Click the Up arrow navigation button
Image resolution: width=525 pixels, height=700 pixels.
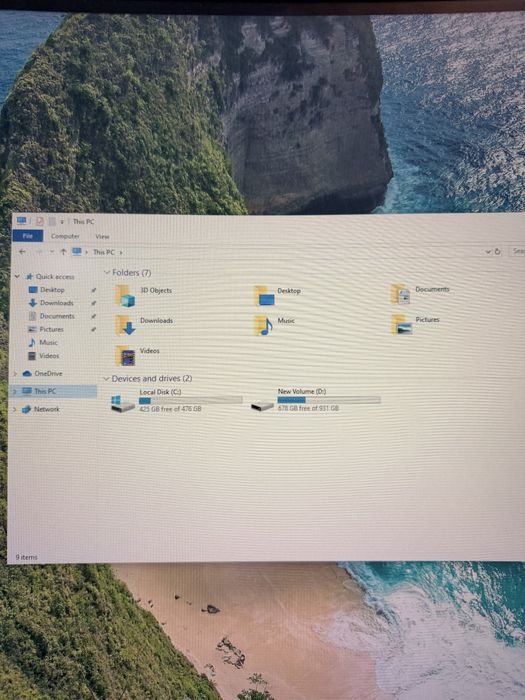63,252
